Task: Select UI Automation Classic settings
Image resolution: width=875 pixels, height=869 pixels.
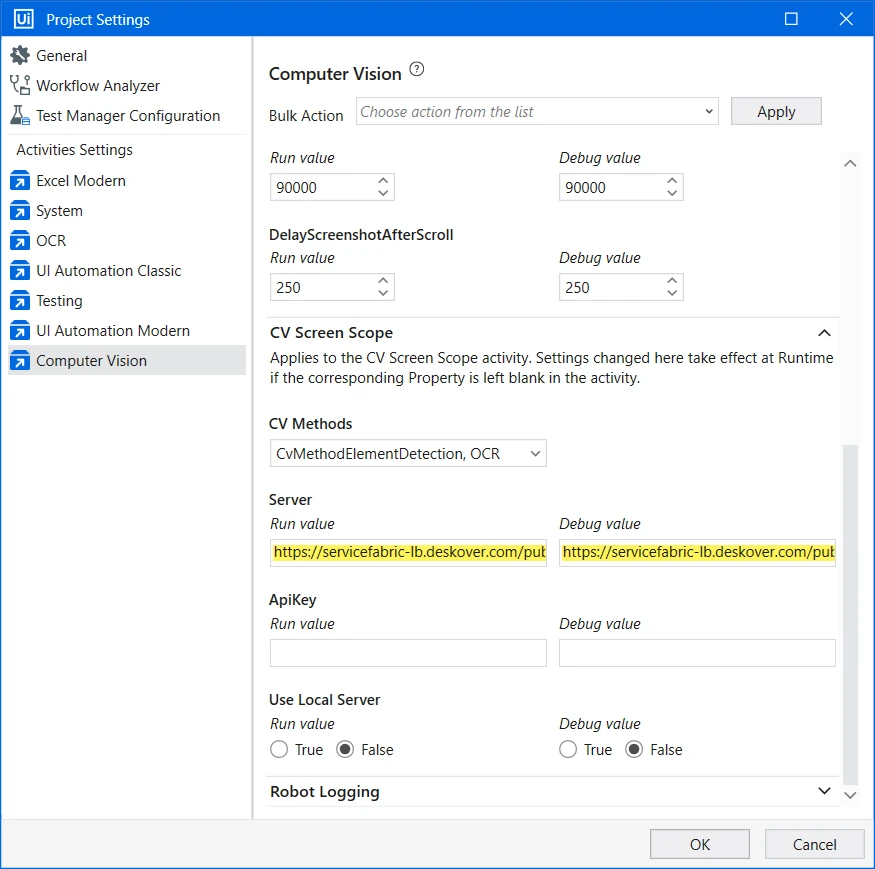Action: click(x=109, y=271)
